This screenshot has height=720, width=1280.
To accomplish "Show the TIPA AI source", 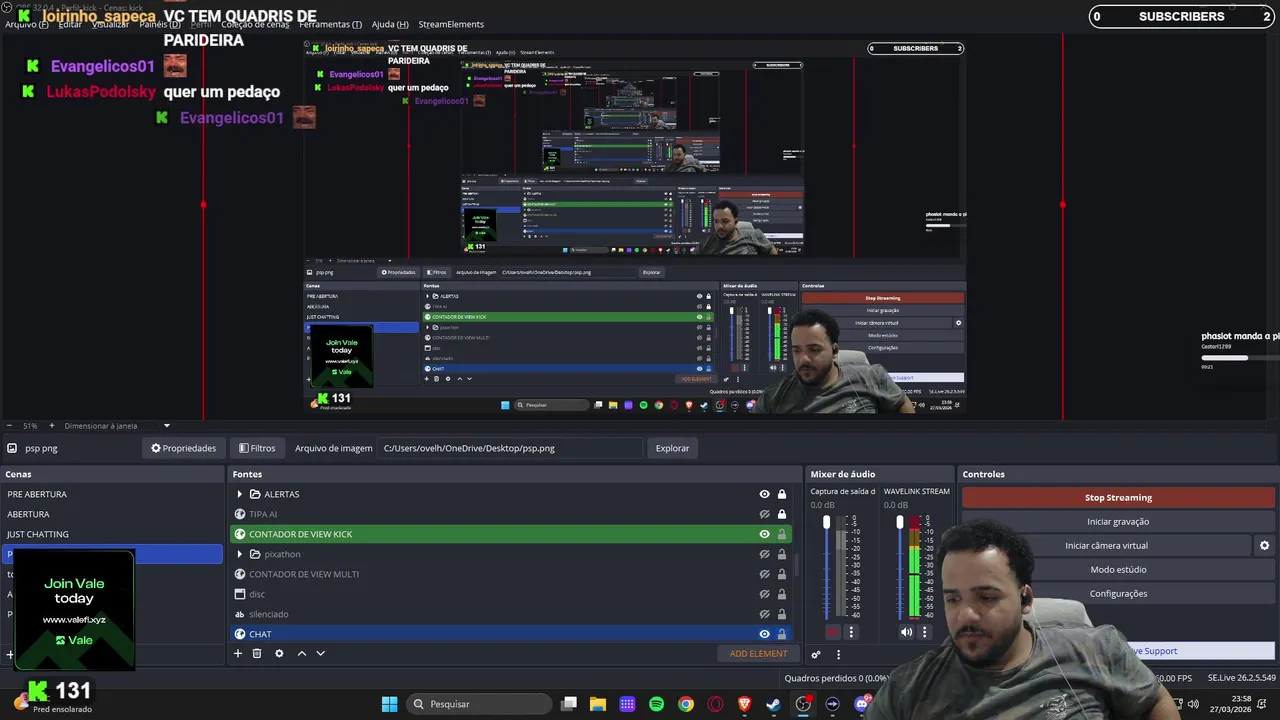I will click(765, 514).
